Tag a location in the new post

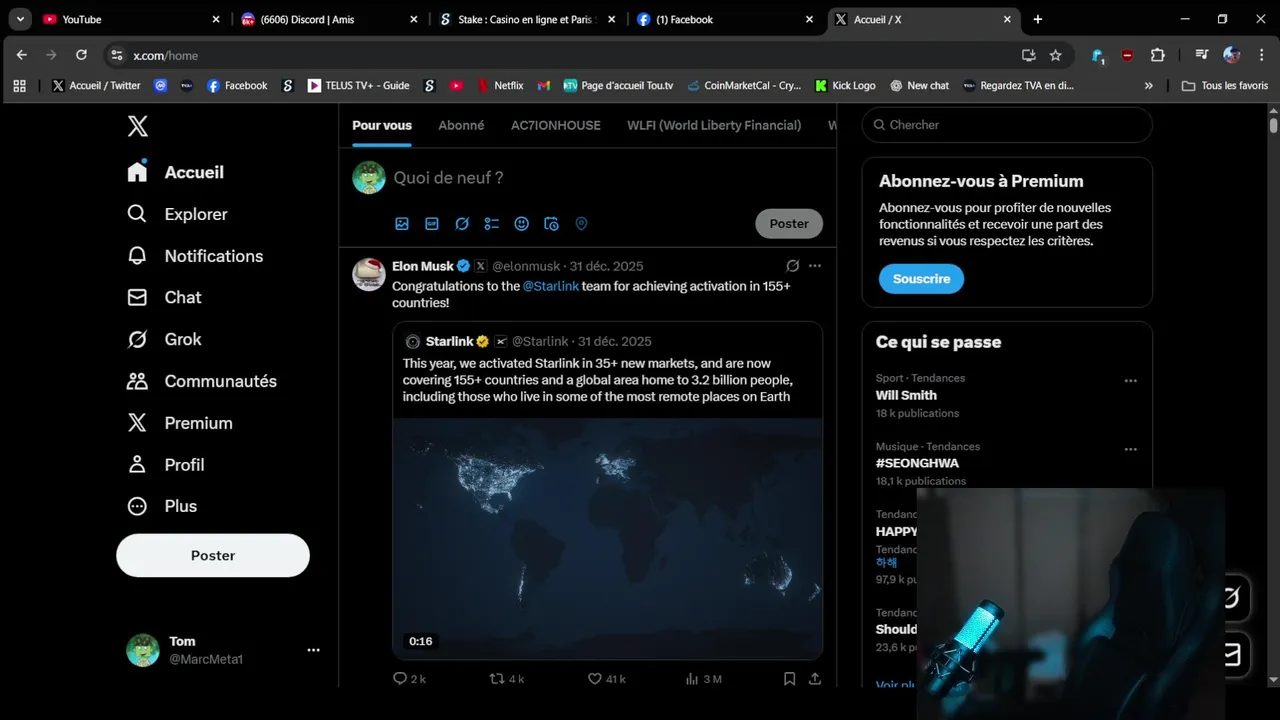(x=581, y=224)
